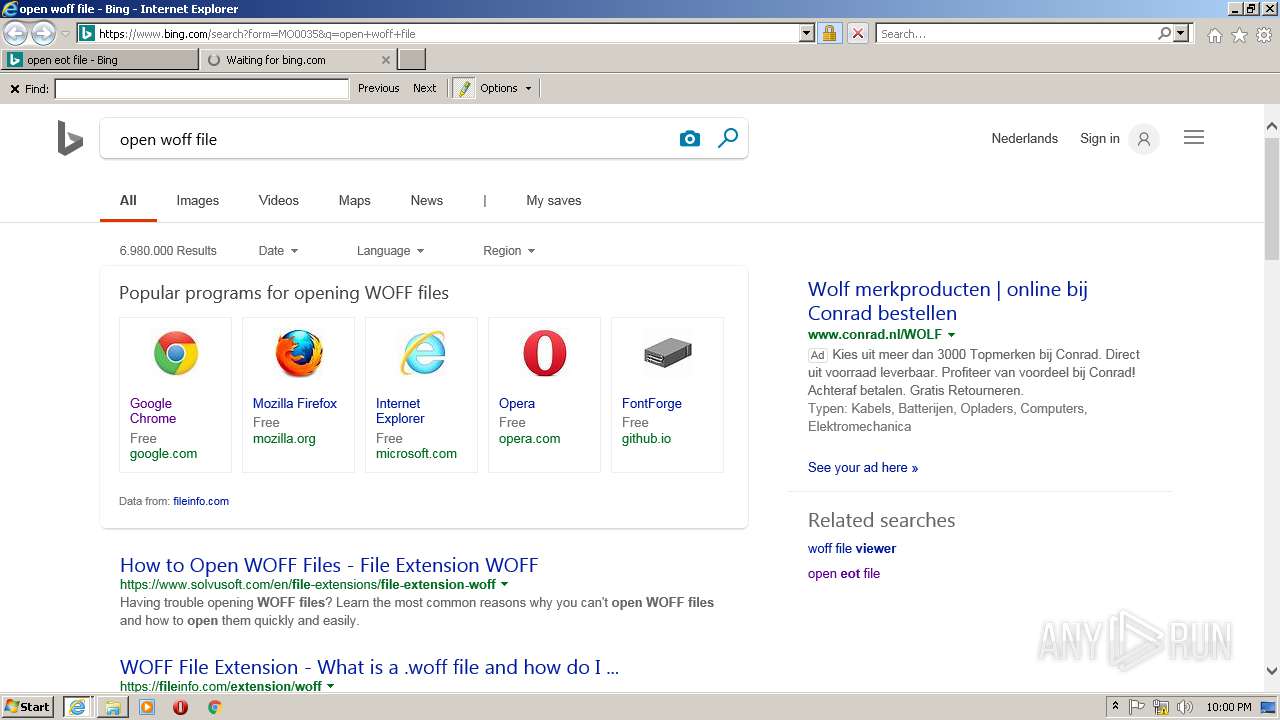Click the browser search magnifier icon
Image resolution: width=1280 pixels, height=720 pixels.
1164,33
